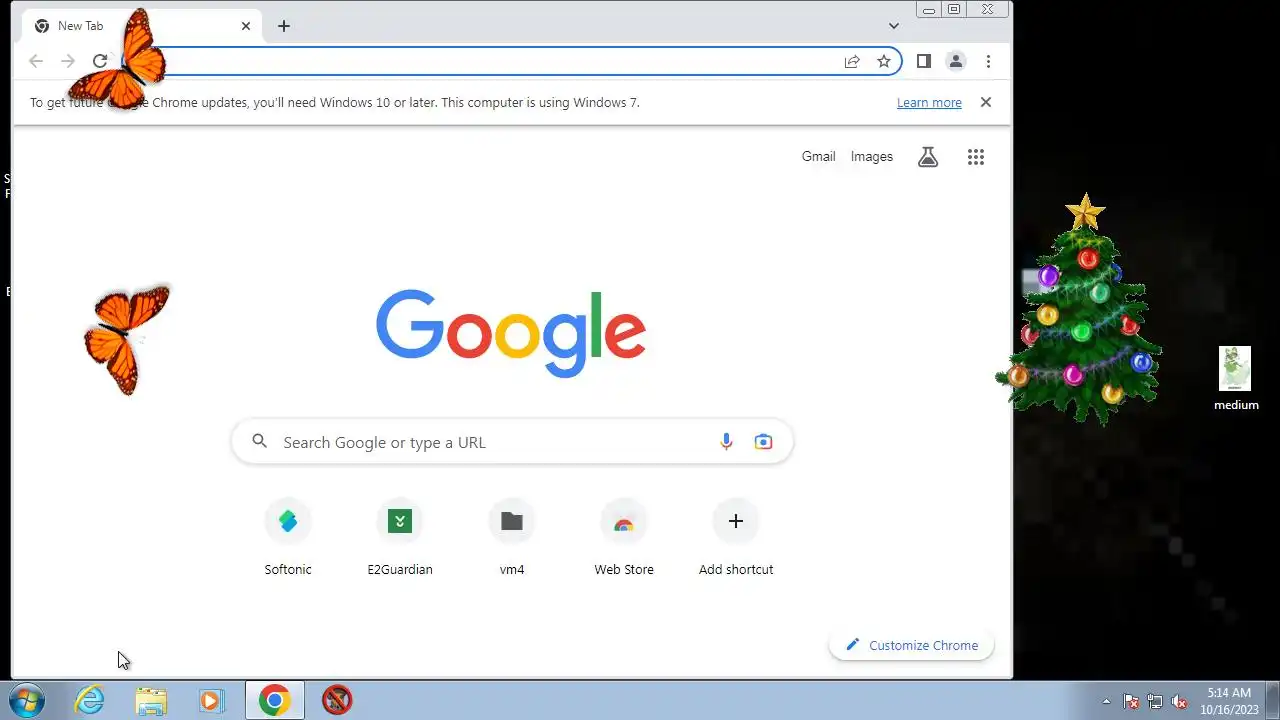The image size is (1280, 720).
Task: Click the Action Center flag tray icon
Action: 1131,701
